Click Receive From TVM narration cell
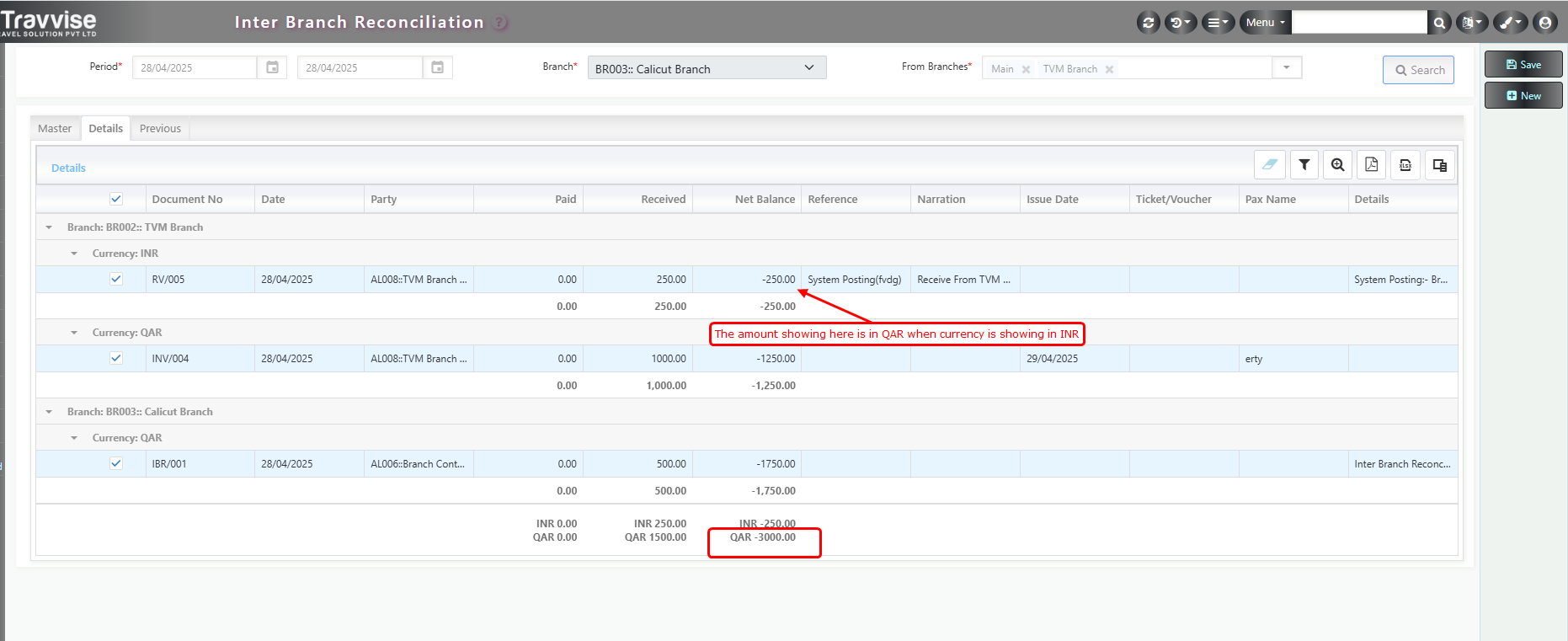 click(x=965, y=279)
